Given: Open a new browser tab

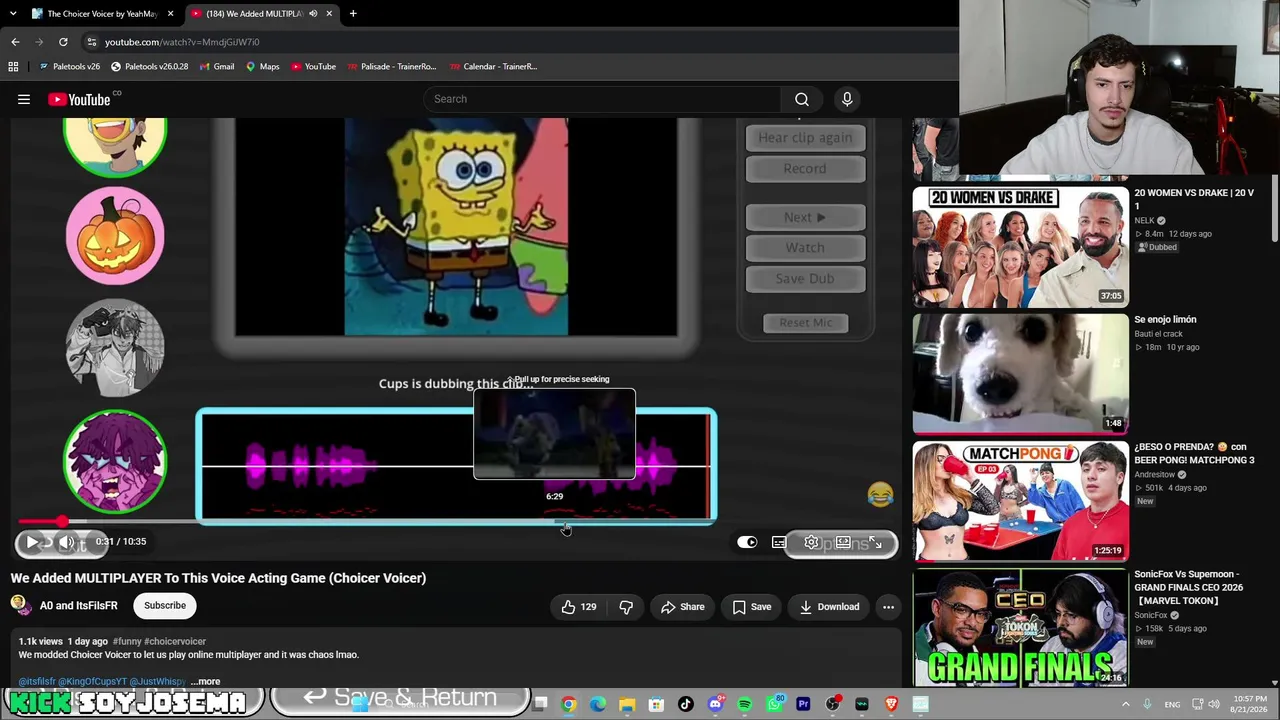Looking at the screenshot, I should 353,14.
